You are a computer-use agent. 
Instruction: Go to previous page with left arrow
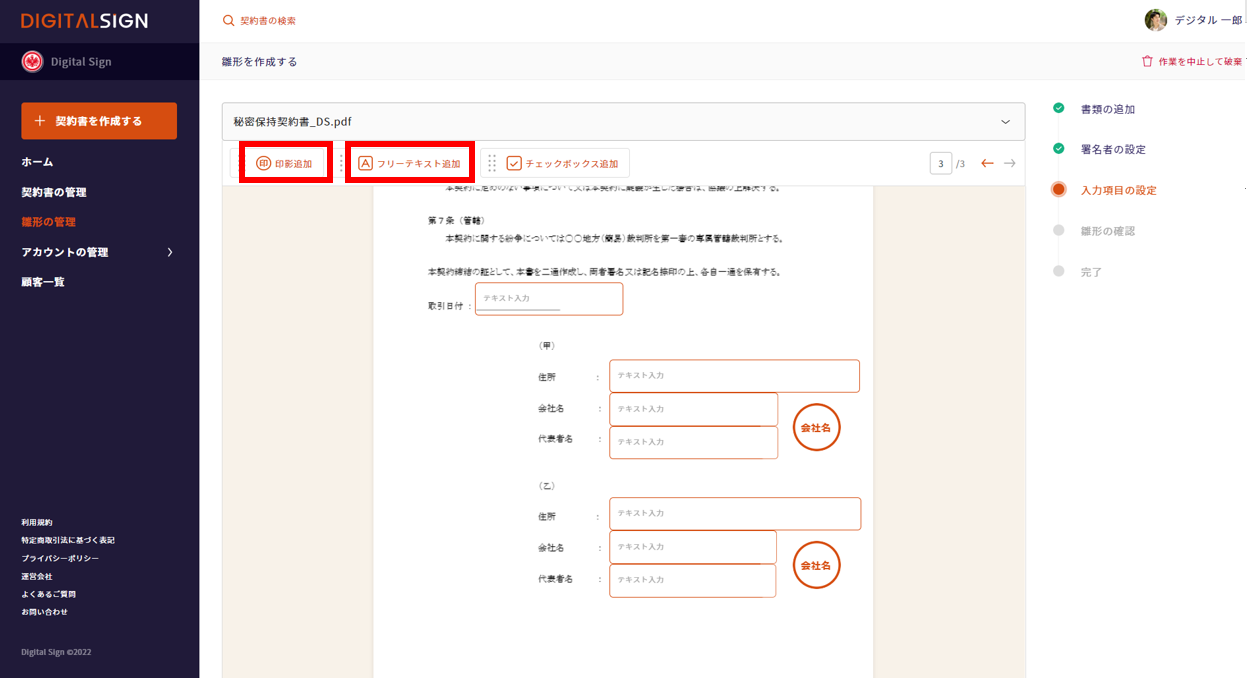987,164
